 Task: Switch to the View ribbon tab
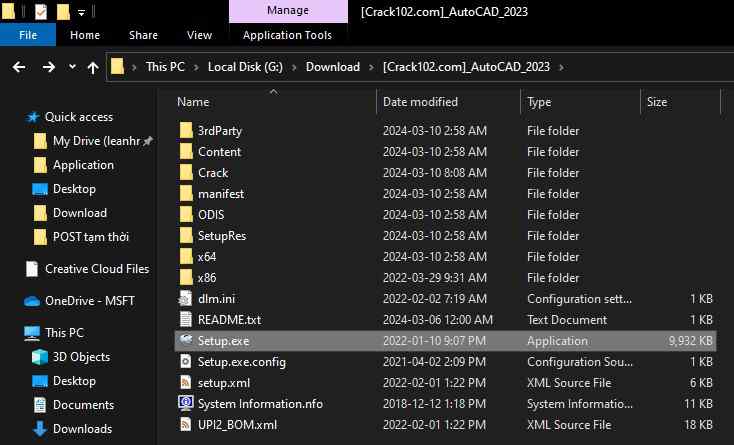pos(199,35)
